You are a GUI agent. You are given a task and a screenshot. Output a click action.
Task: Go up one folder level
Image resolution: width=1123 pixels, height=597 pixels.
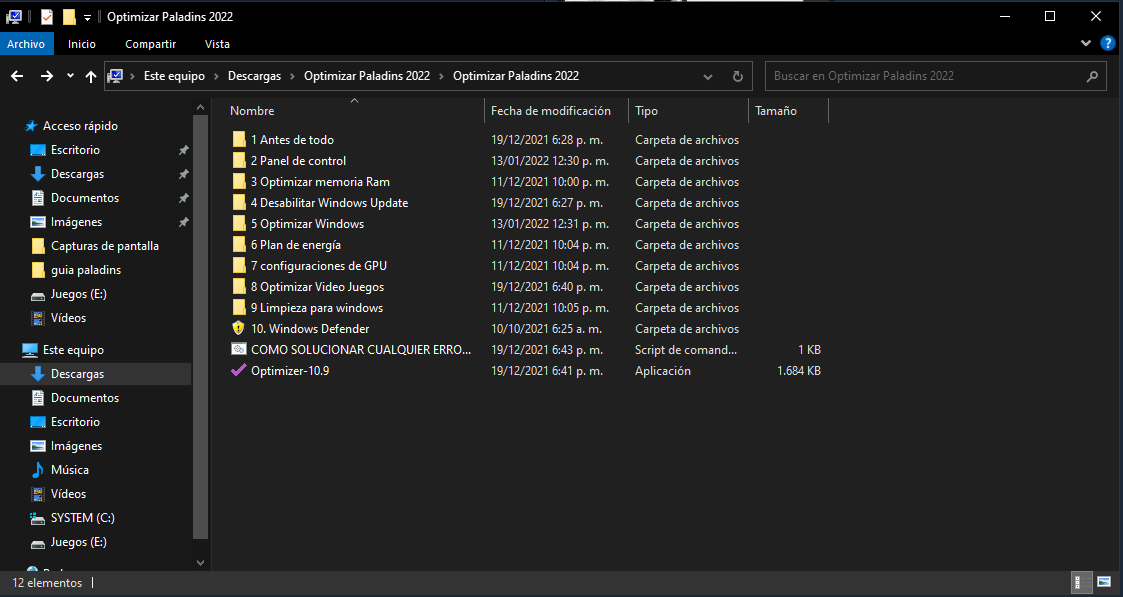tap(91, 76)
